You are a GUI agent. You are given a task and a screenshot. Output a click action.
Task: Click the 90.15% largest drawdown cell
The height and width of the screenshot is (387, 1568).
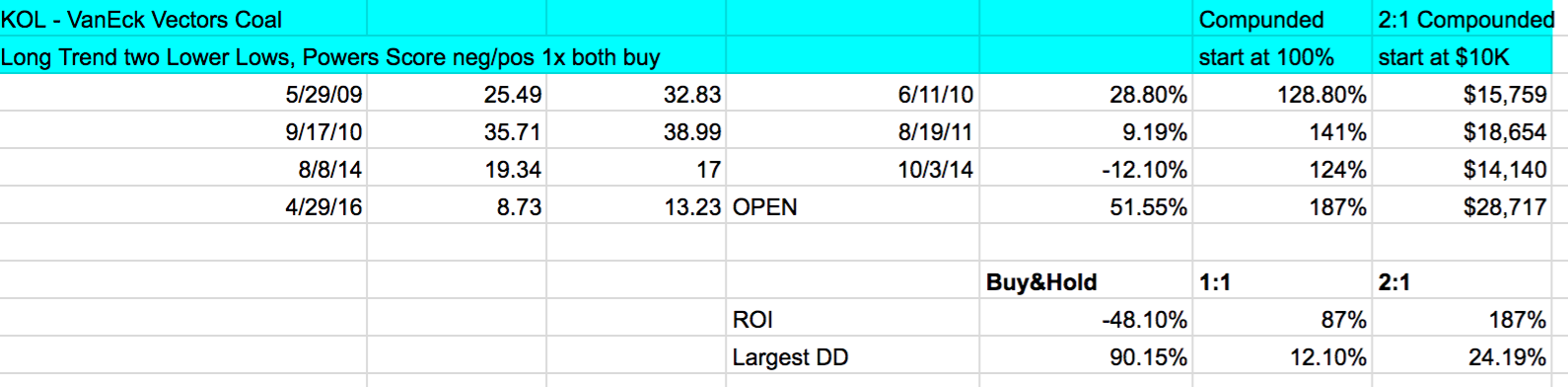click(1086, 357)
